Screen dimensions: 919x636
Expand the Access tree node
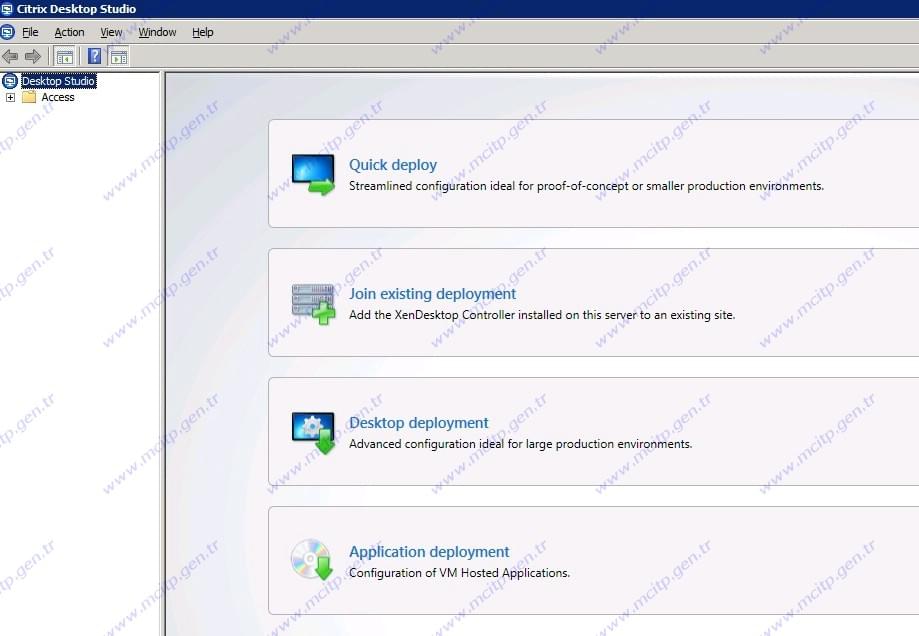10,97
